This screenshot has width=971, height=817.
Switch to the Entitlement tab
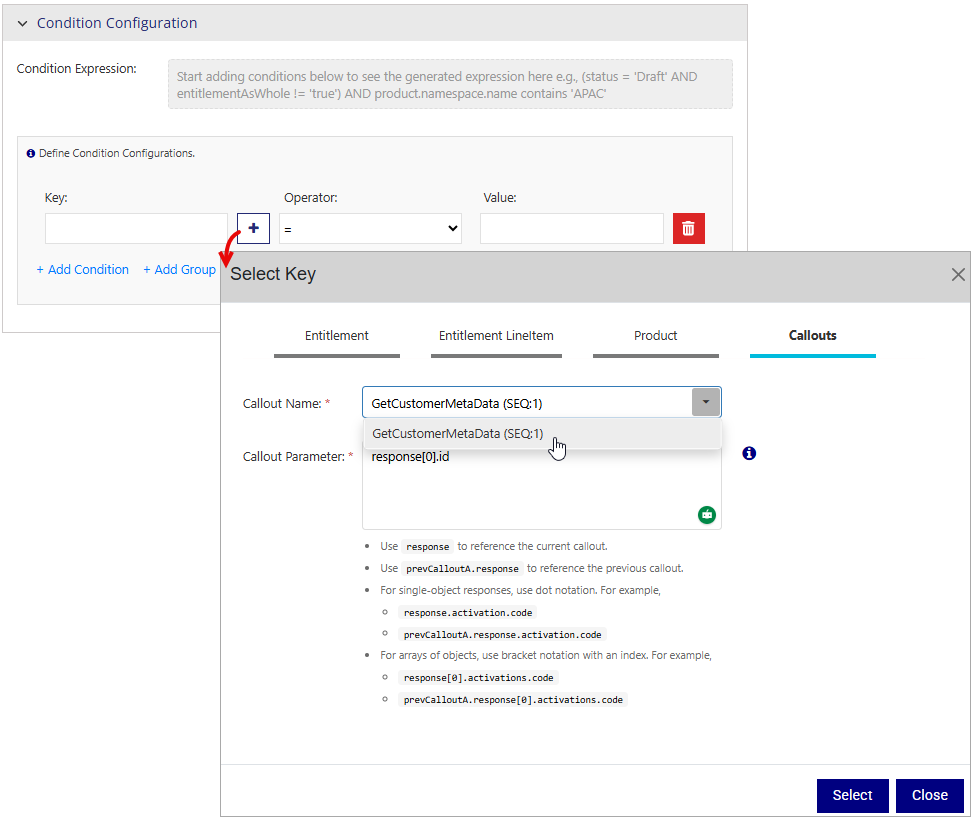coord(337,336)
